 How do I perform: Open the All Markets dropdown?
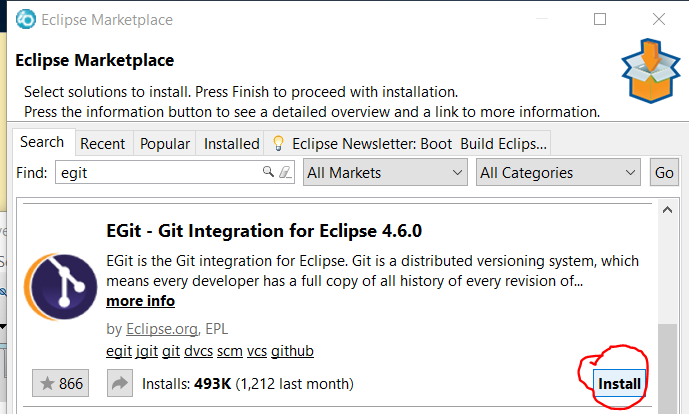point(385,172)
